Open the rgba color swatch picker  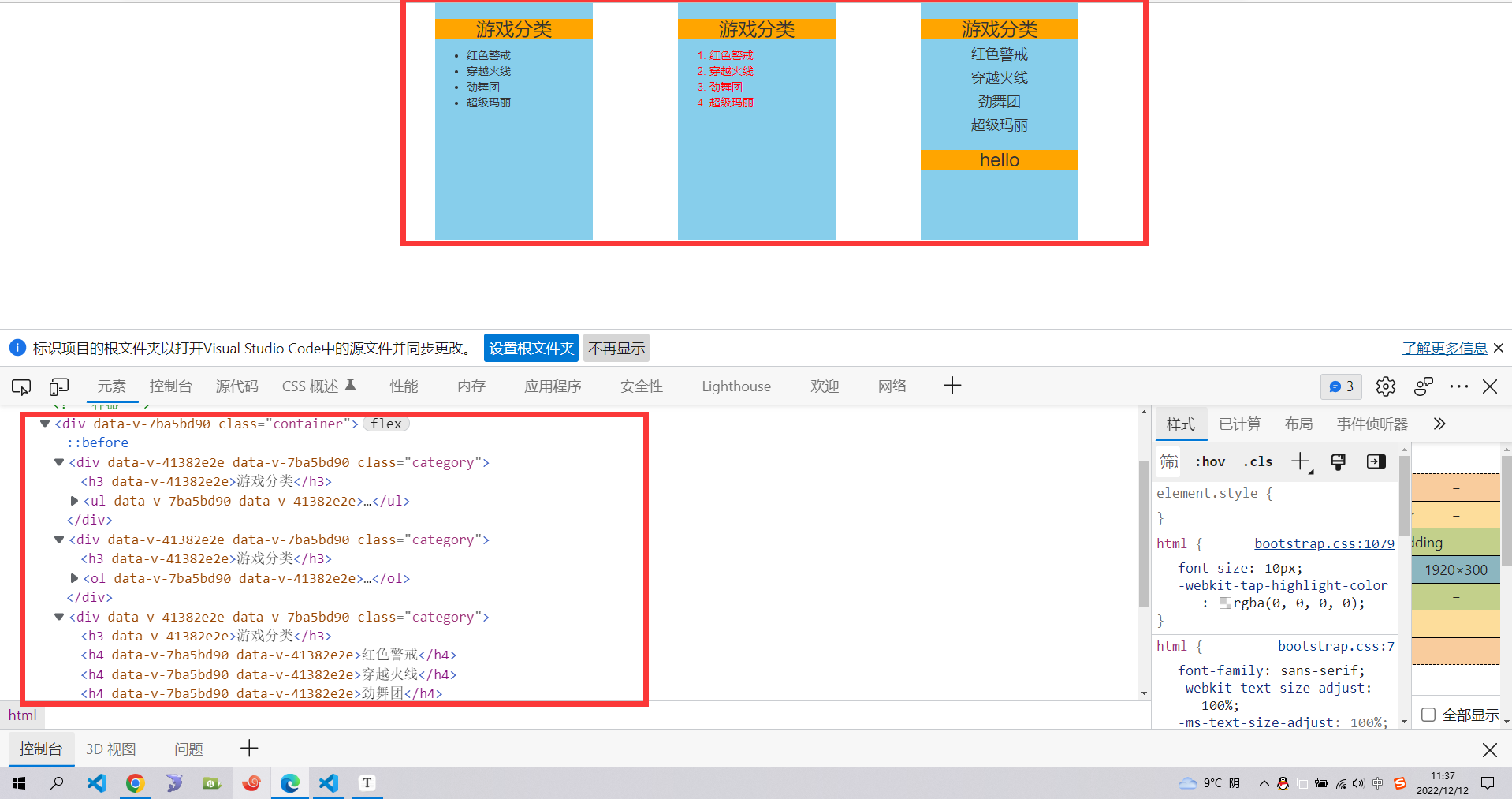pos(1225,603)
